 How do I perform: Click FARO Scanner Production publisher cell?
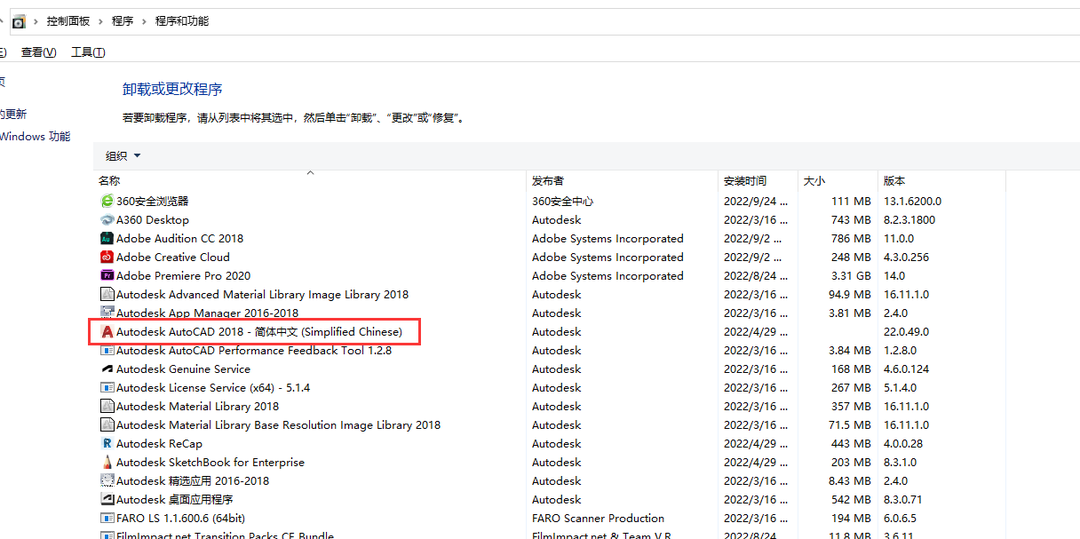[x=598, y=518]
